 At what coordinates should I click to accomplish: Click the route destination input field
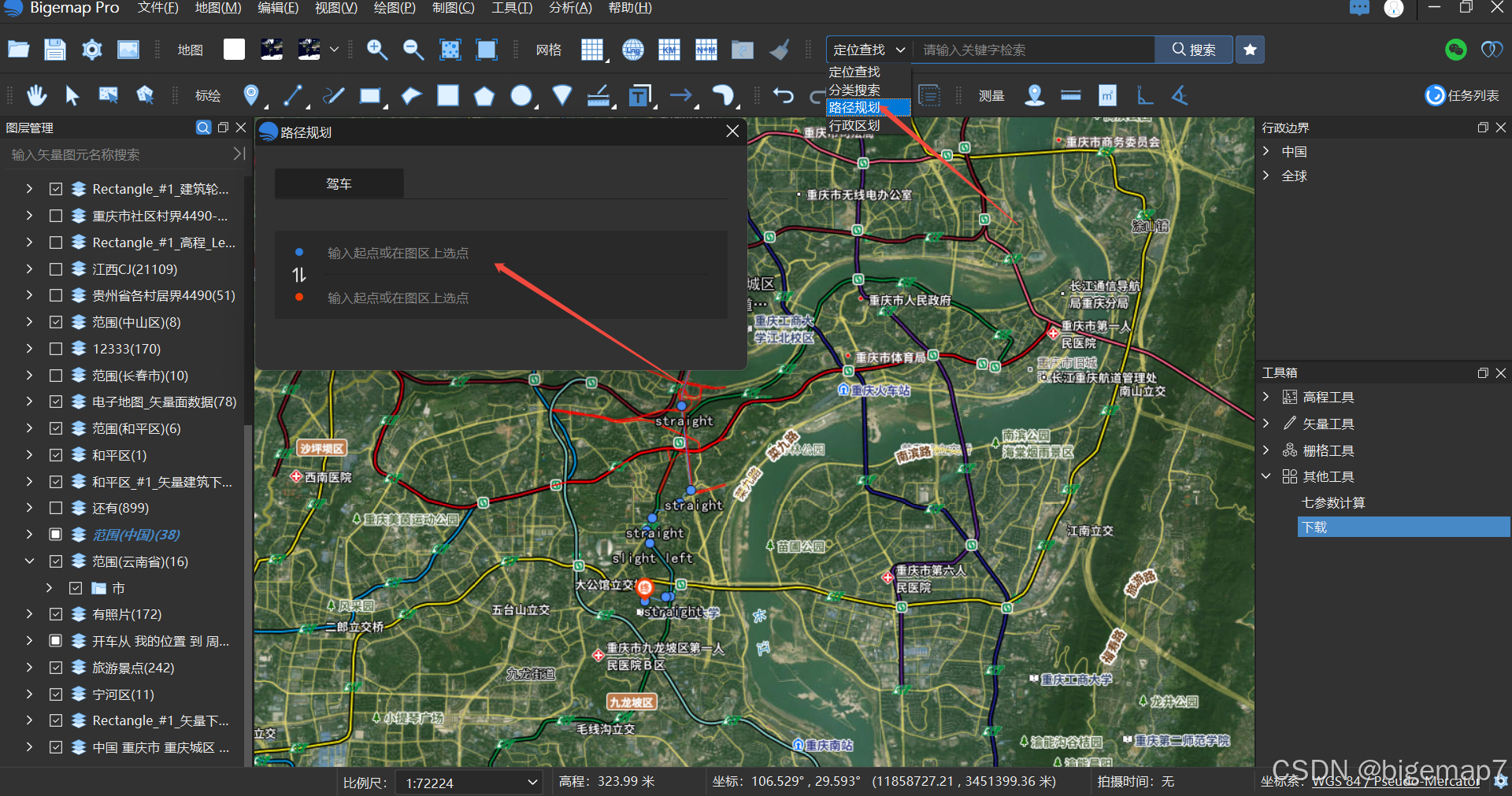click(x=517, y=298)
